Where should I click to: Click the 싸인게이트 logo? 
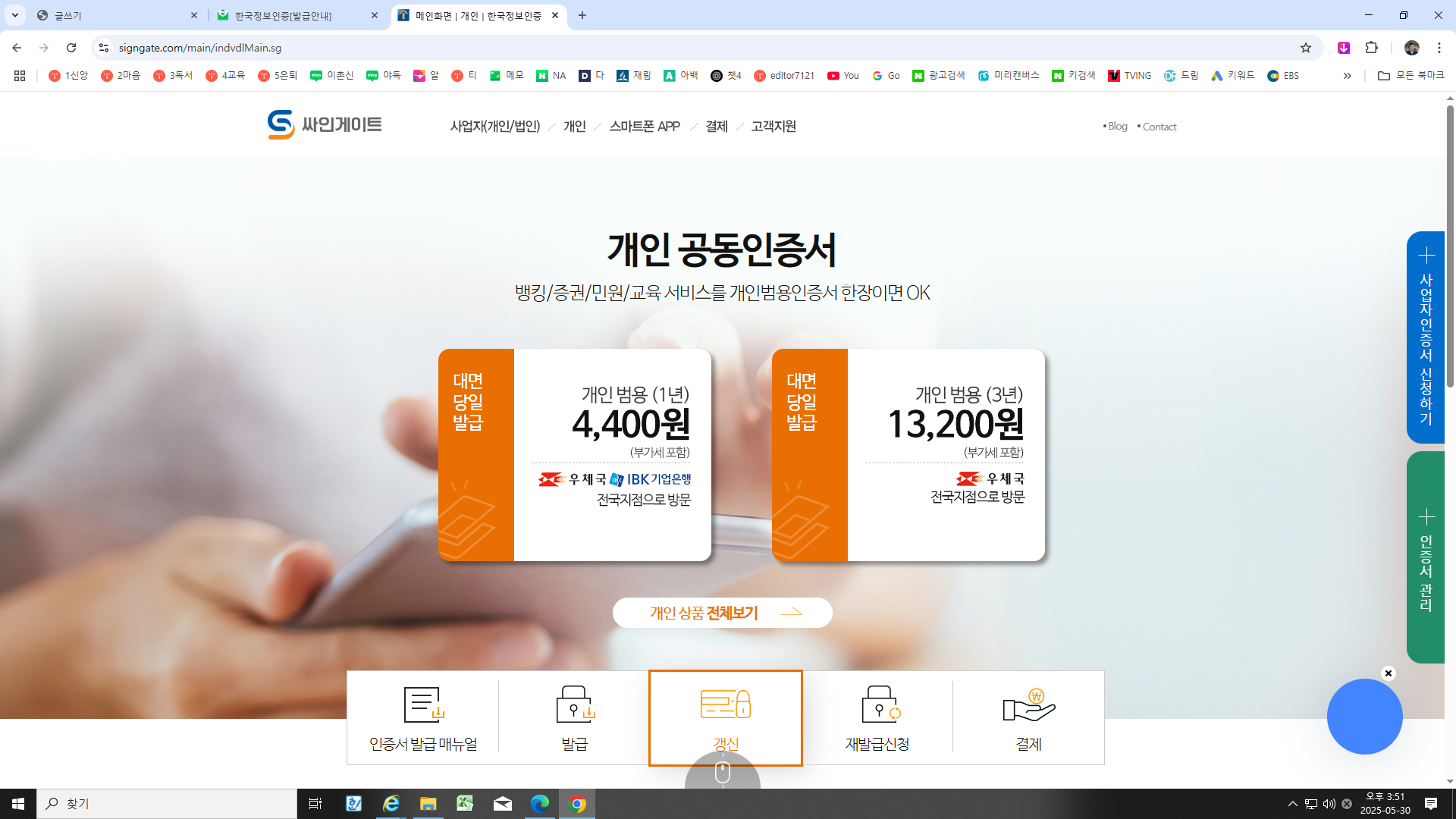point(325,125)
